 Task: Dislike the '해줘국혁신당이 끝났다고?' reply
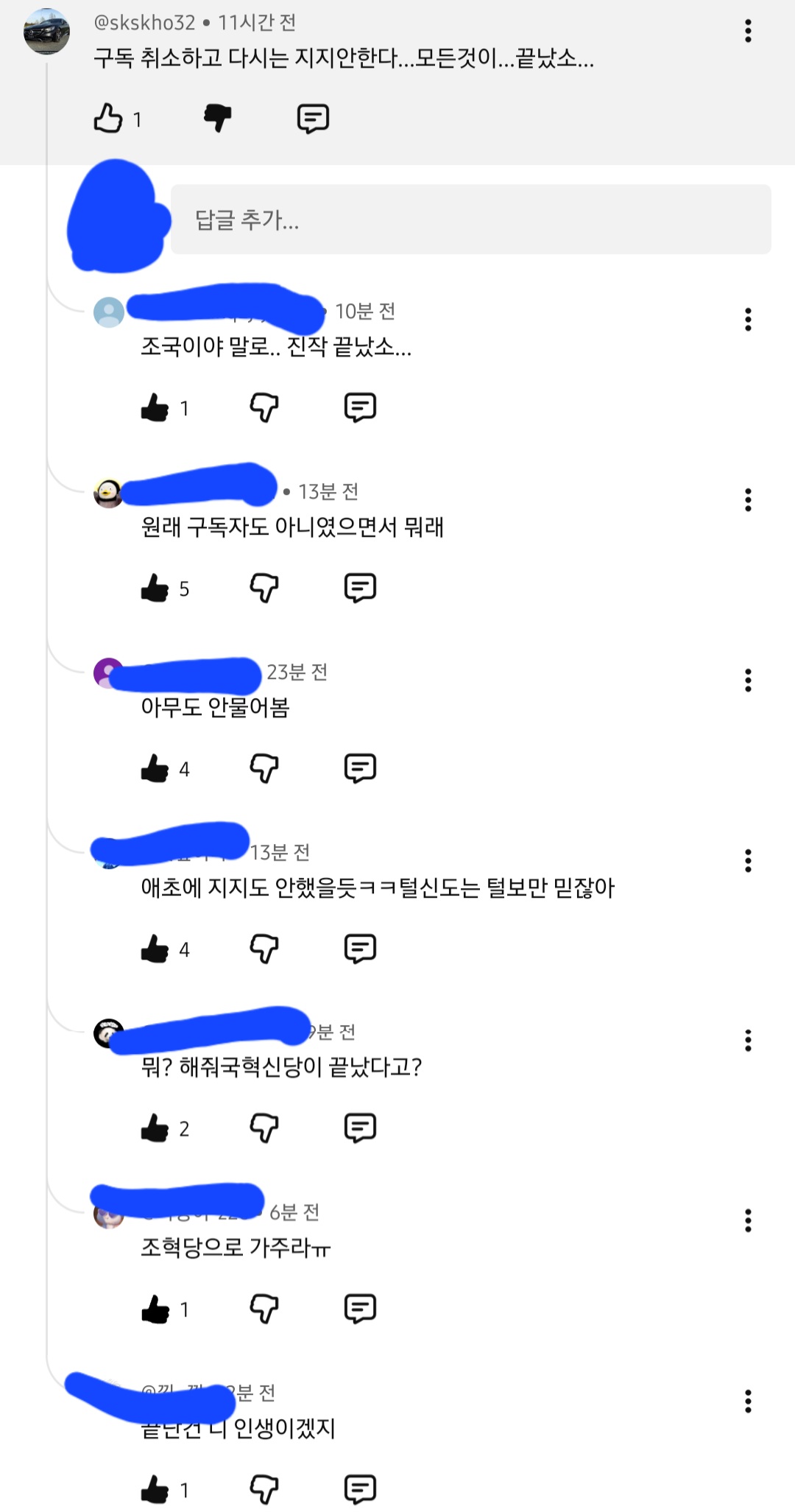point(264,1128)
